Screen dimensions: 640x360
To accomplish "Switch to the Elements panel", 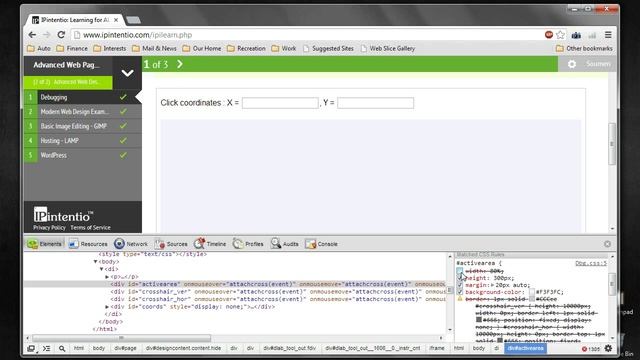I will point(44,244).
